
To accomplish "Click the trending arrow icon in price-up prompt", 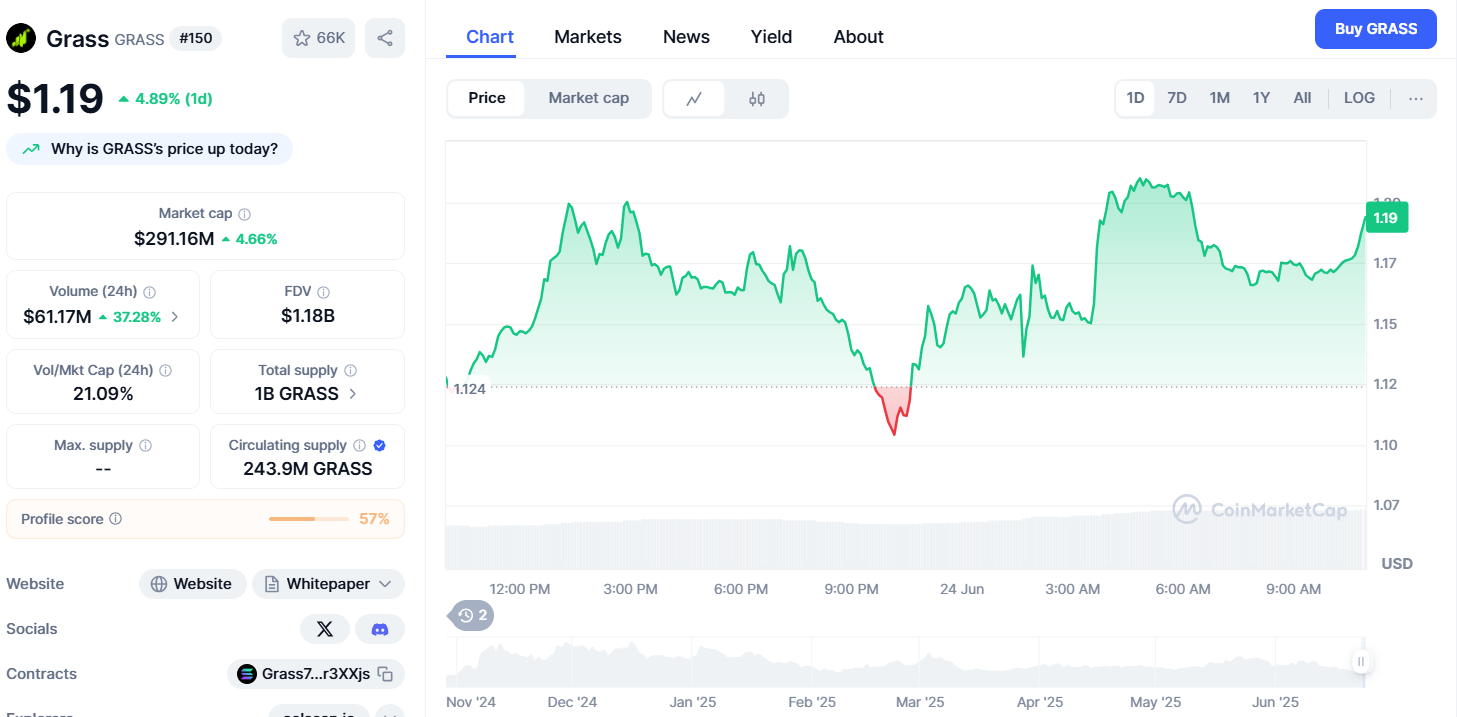I will tap(32, 149).
